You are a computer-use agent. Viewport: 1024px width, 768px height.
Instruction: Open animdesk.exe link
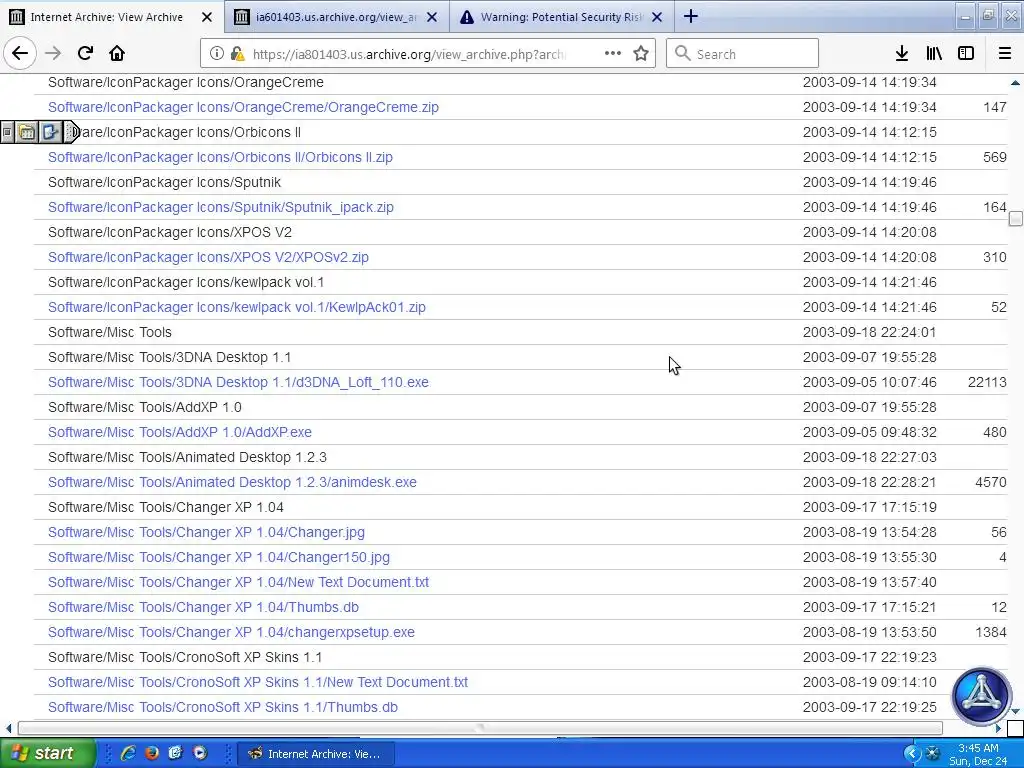[232, 483]
